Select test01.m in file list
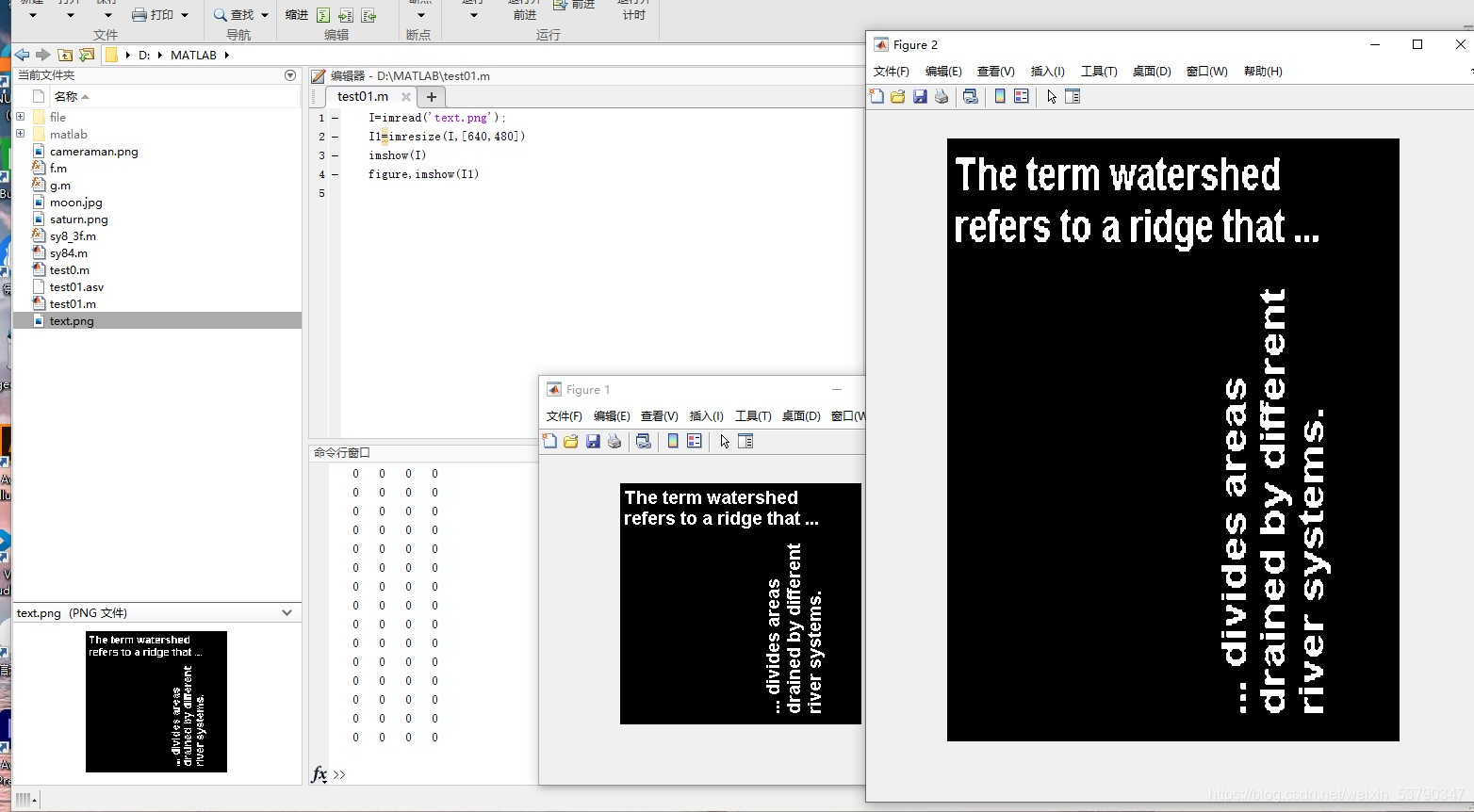The height and width of the screenshot is (812, 1474). tap(73, 303)
